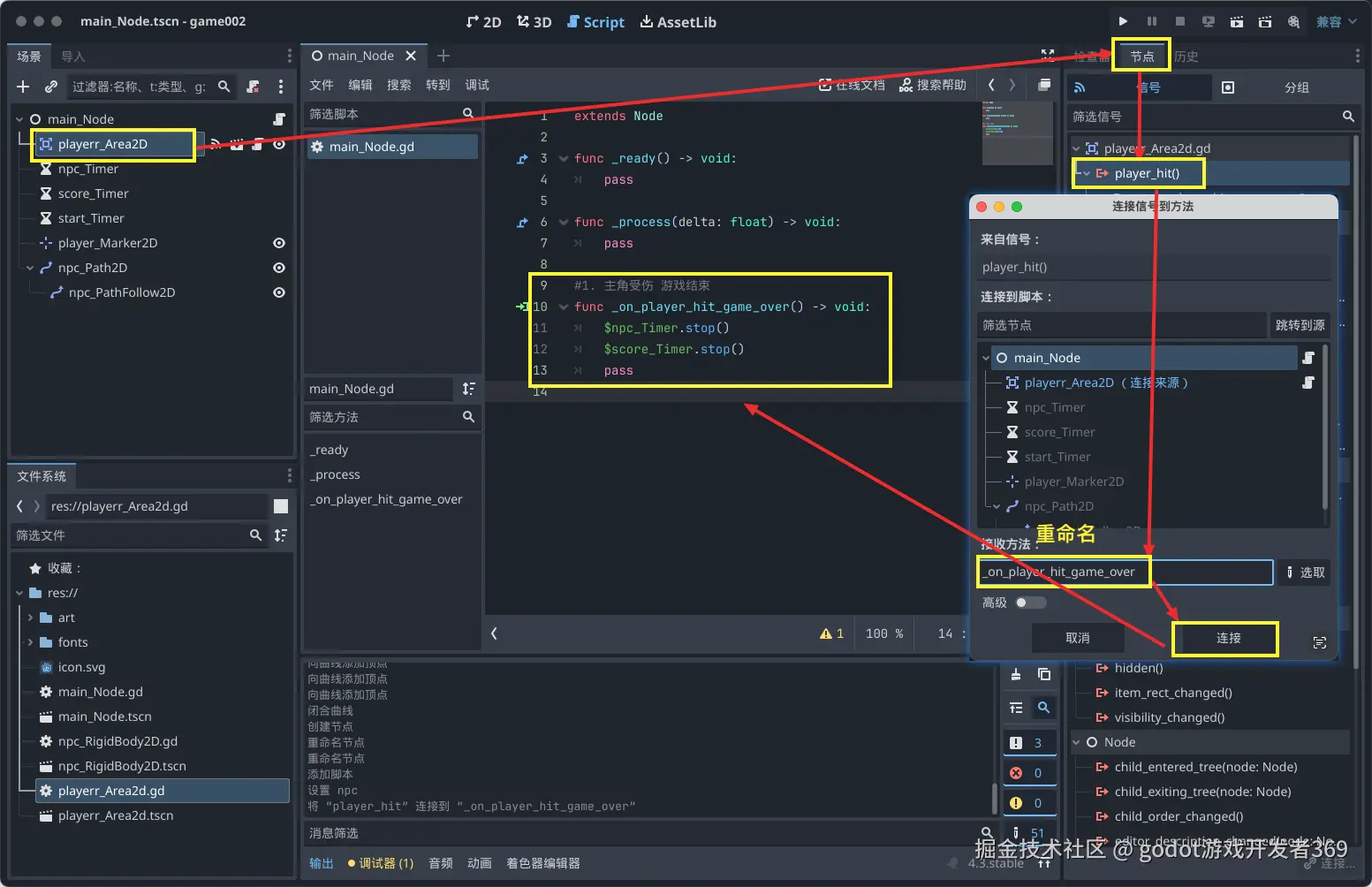The image size is (1372, 887).
Task: Toggle visibility of npc_PathFollow2D
Action: coord(279,292)
